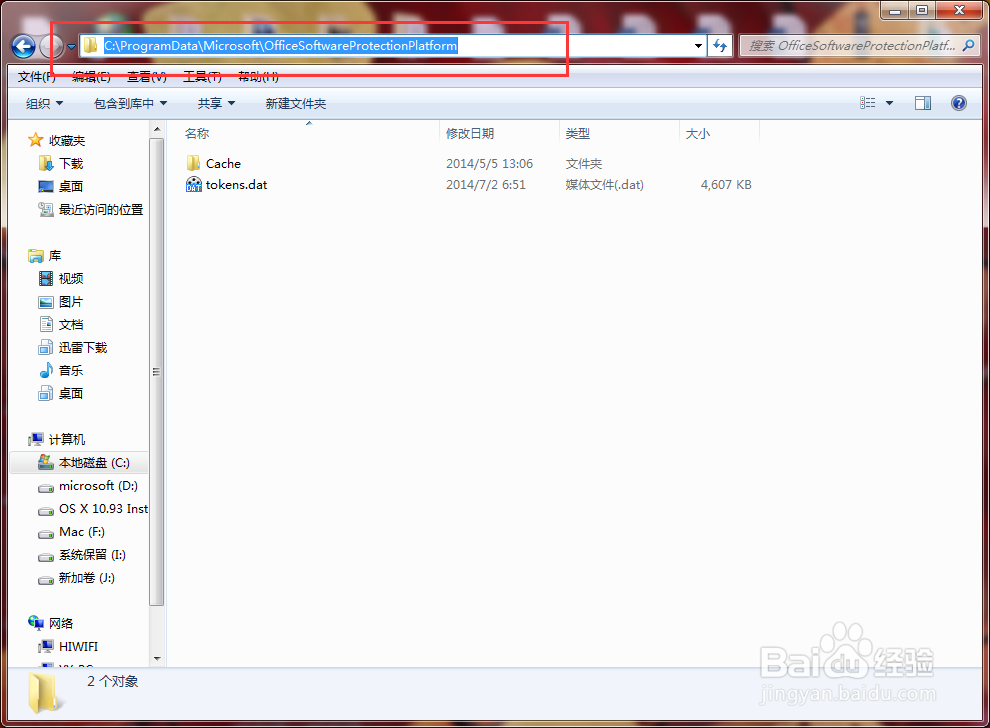This screenshot has height=728, width=990.
Task: Select the Cache folder icon
Action: click(193, 163)
